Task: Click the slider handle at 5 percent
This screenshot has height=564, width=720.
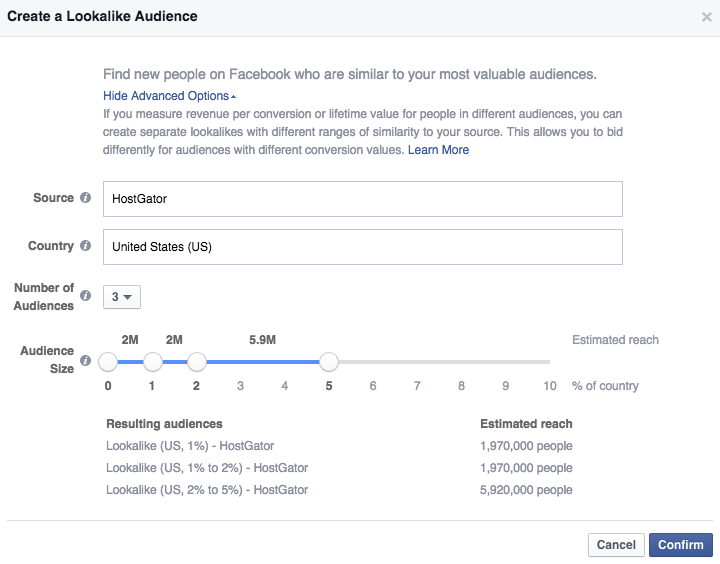Action: point(329,362)
